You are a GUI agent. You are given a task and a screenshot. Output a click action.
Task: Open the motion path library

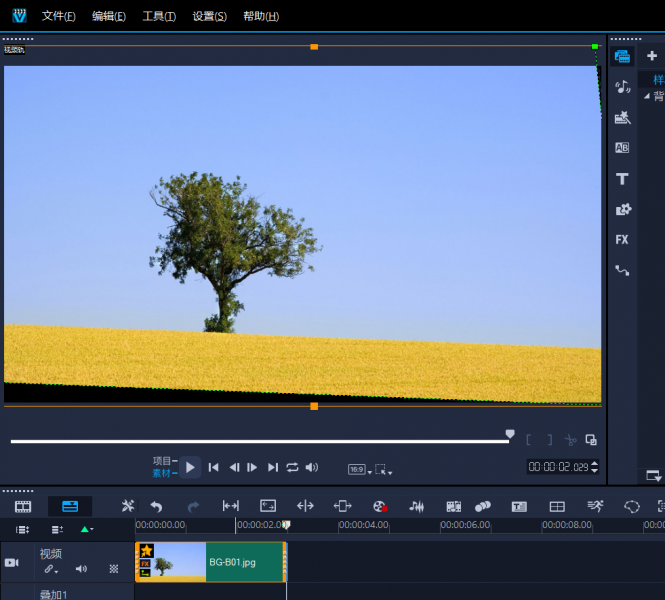click(622, 271)
